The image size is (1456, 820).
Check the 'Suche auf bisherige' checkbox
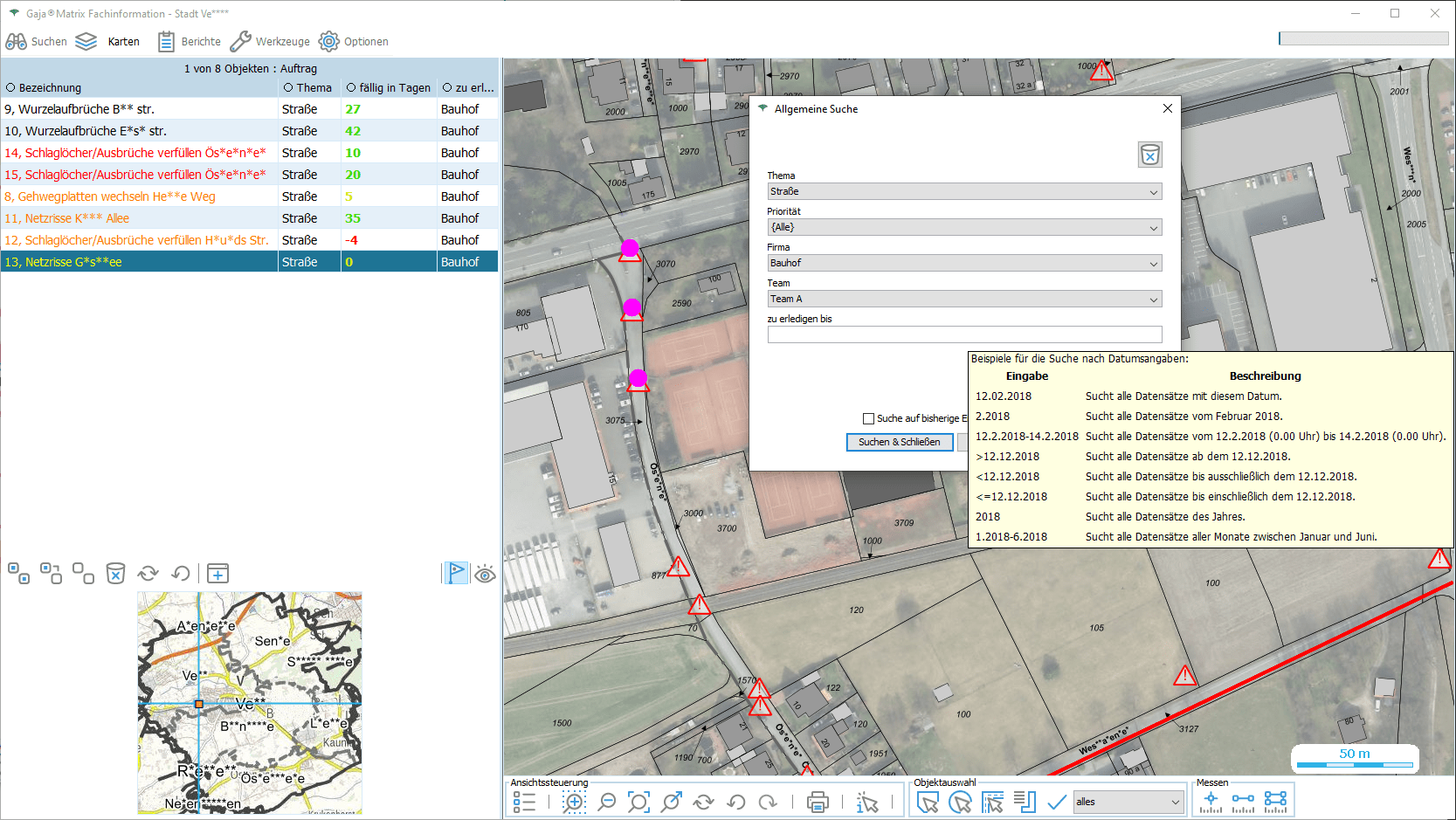(868, 418)
